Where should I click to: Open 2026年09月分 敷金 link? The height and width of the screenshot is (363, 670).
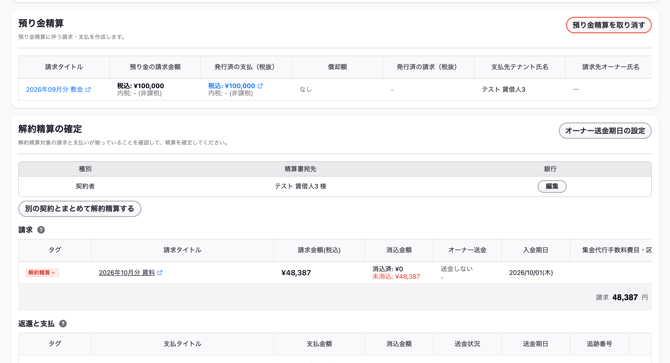click(54, 90)
